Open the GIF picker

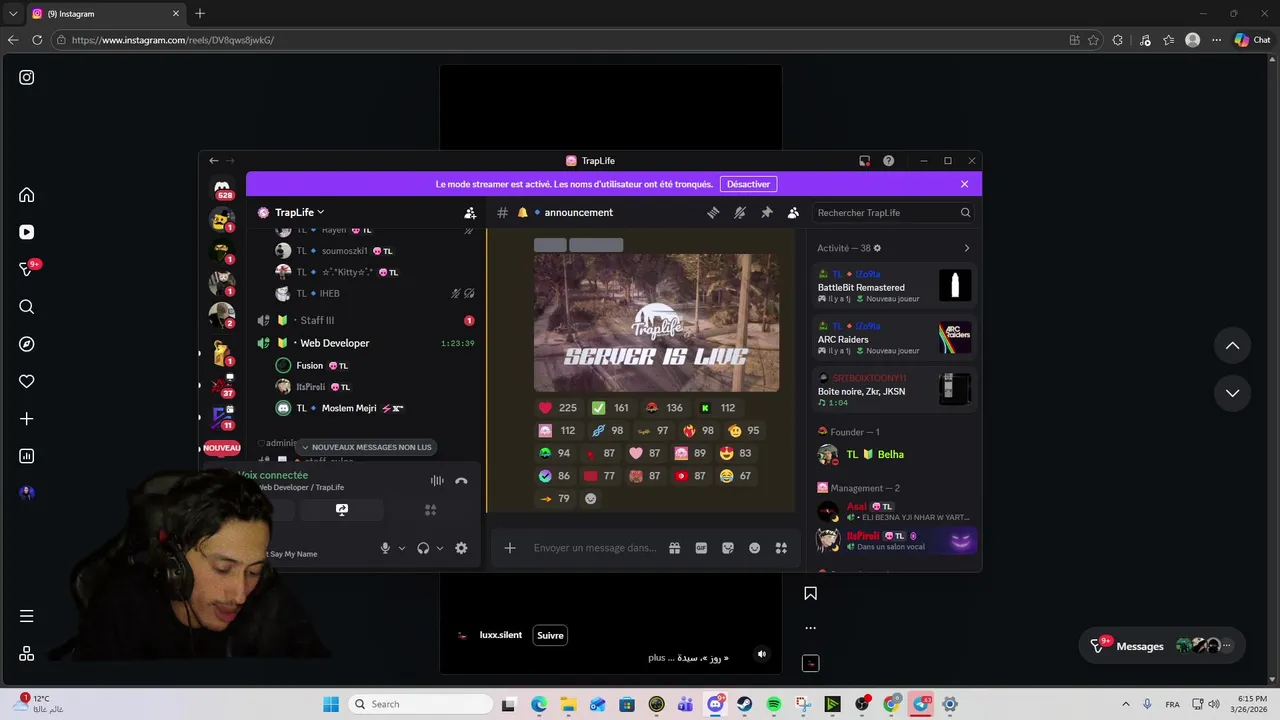click(701, 548)
